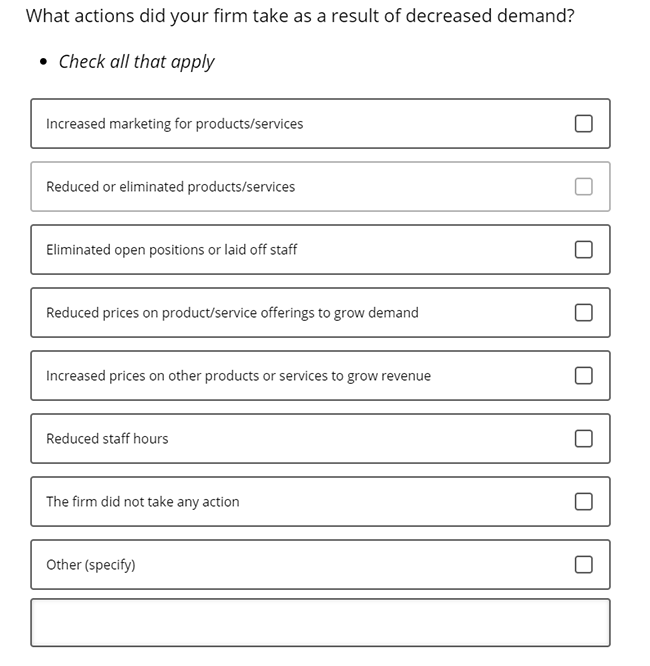
Task: Select the 'Reduced or eliminated products/services' label
Action: pyautogui.click(x=170, y=186)
